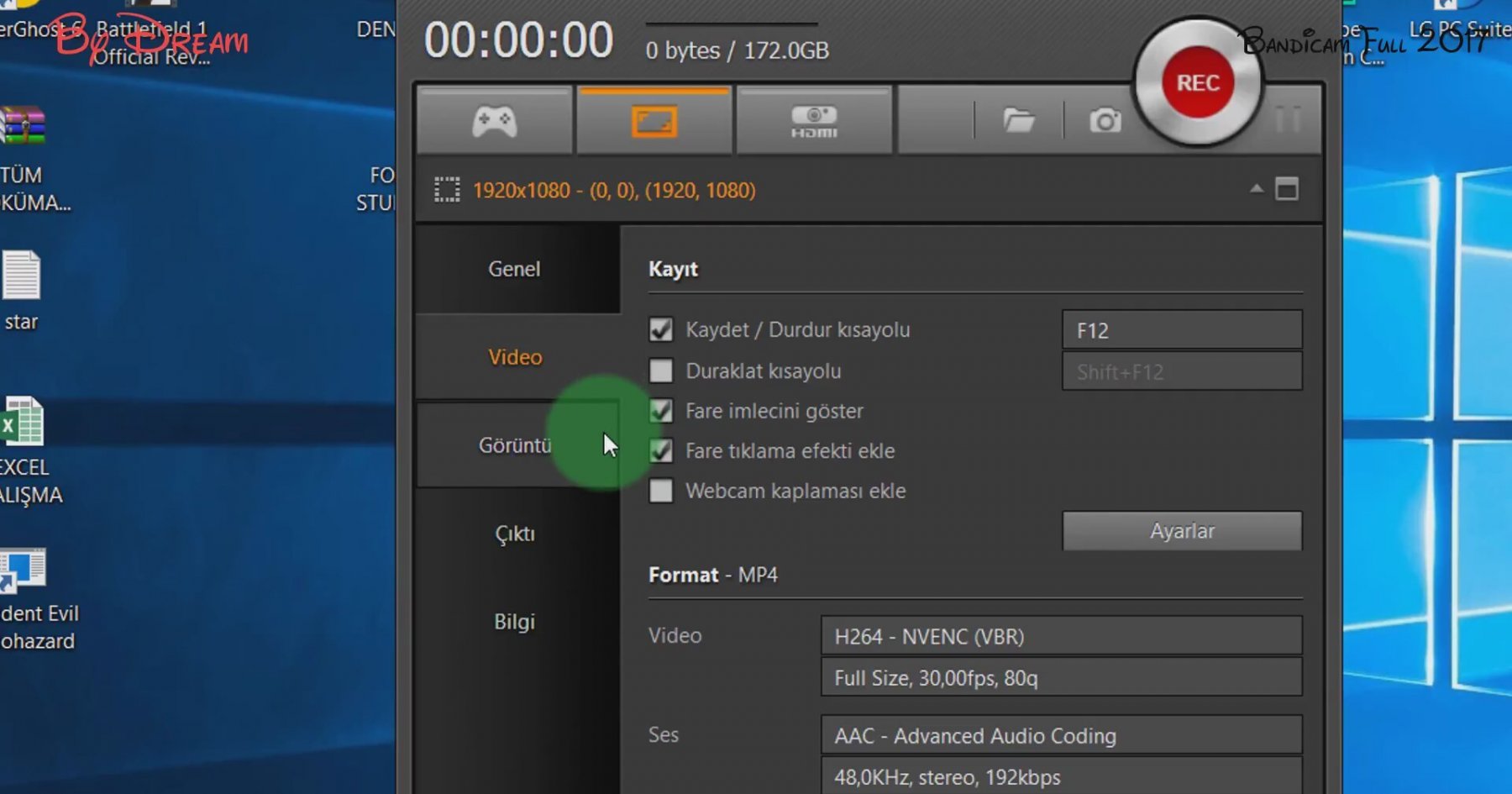Viewport: 1512px width, 794px height.
Task: Open the Video tab
Action: pyautogui.click(x=515, y=357)
